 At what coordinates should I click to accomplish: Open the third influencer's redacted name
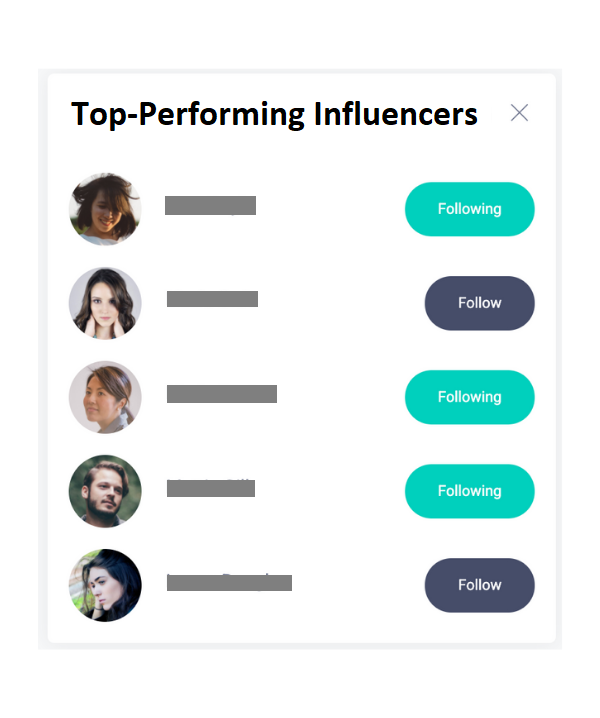click(222, 394)
